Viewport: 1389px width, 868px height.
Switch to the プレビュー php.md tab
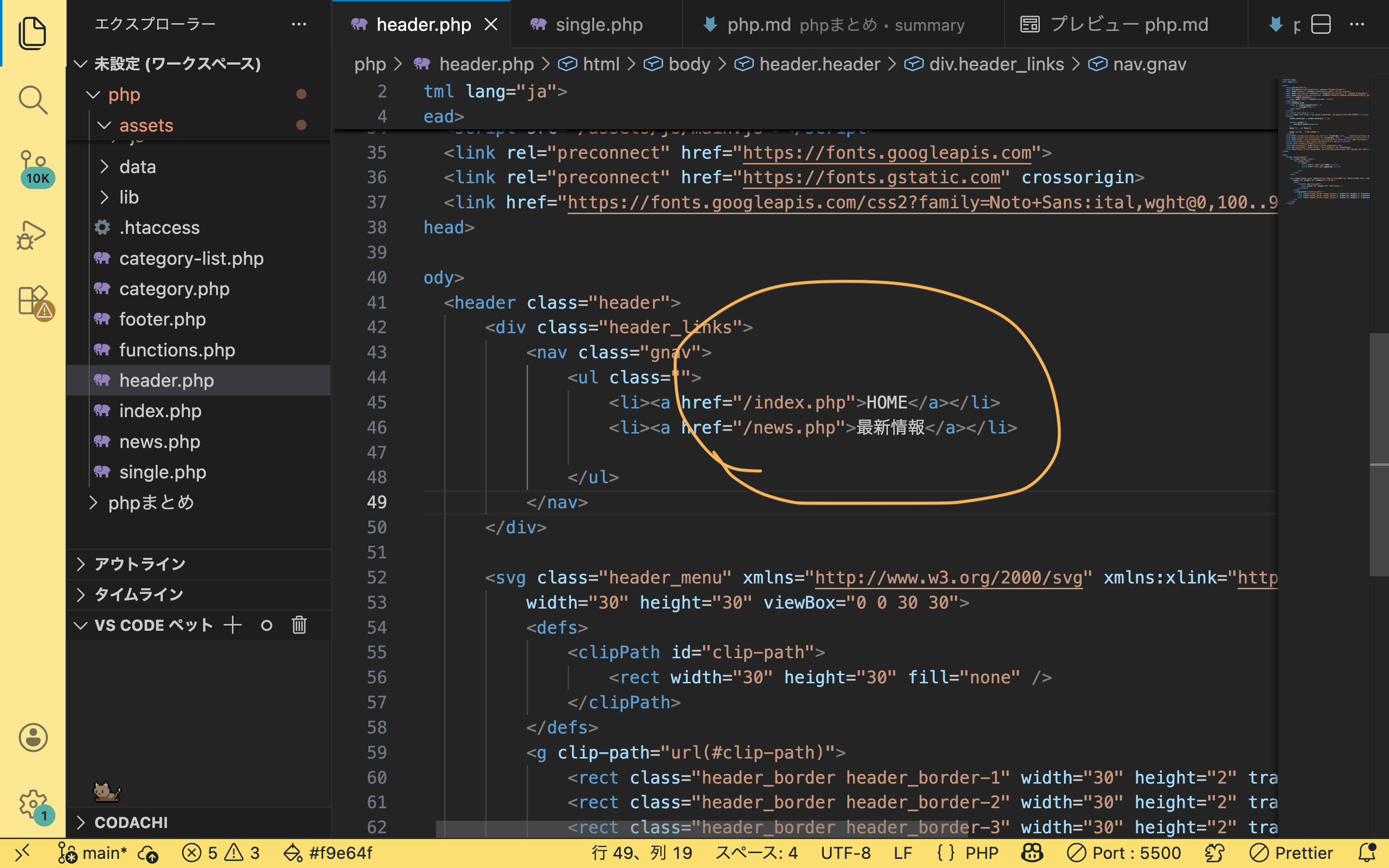pyautogui.click(x=1125, y=25)
